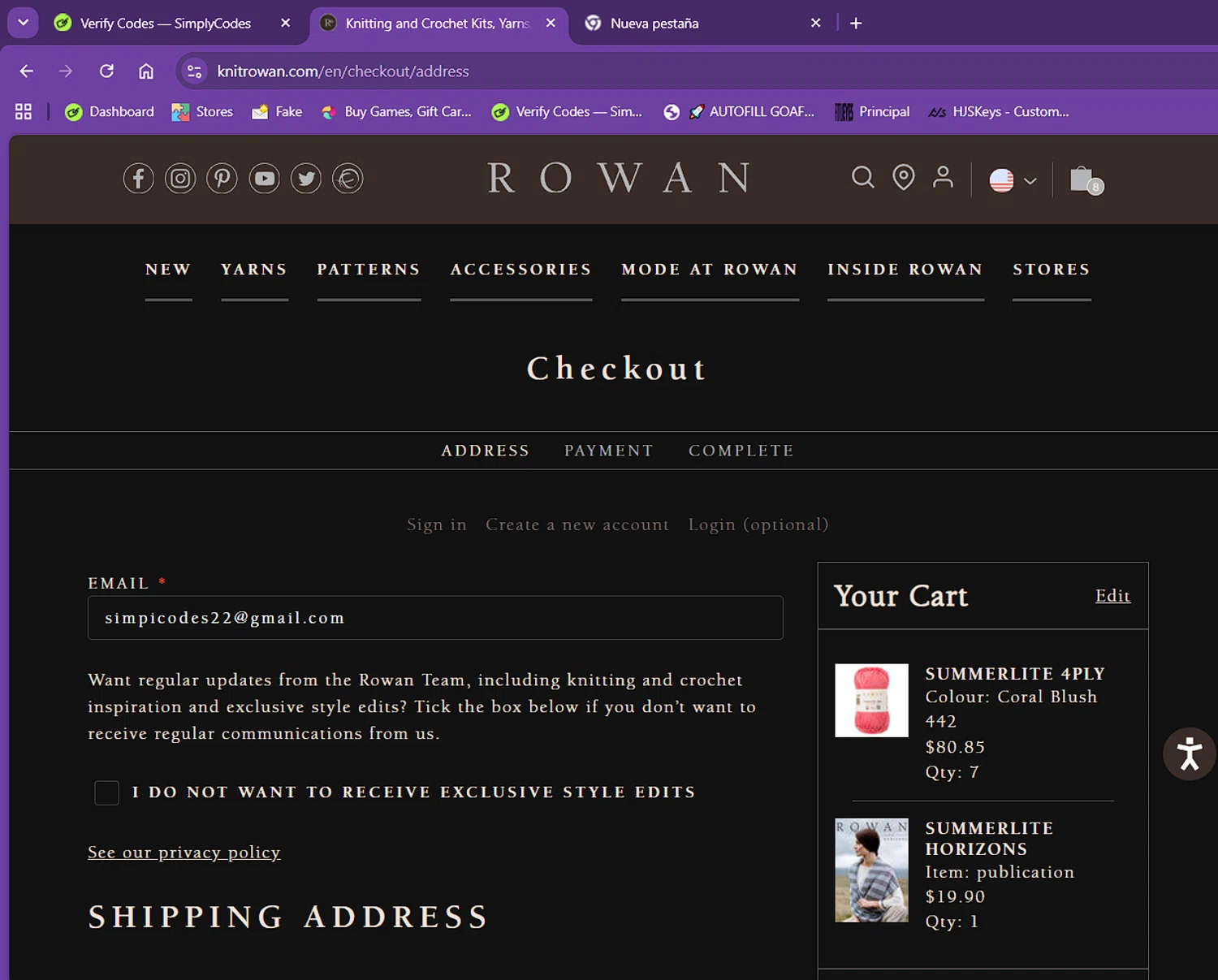Open Rowan's YouTube icon
The image size is (1218, 980).
tap(264, 179)
